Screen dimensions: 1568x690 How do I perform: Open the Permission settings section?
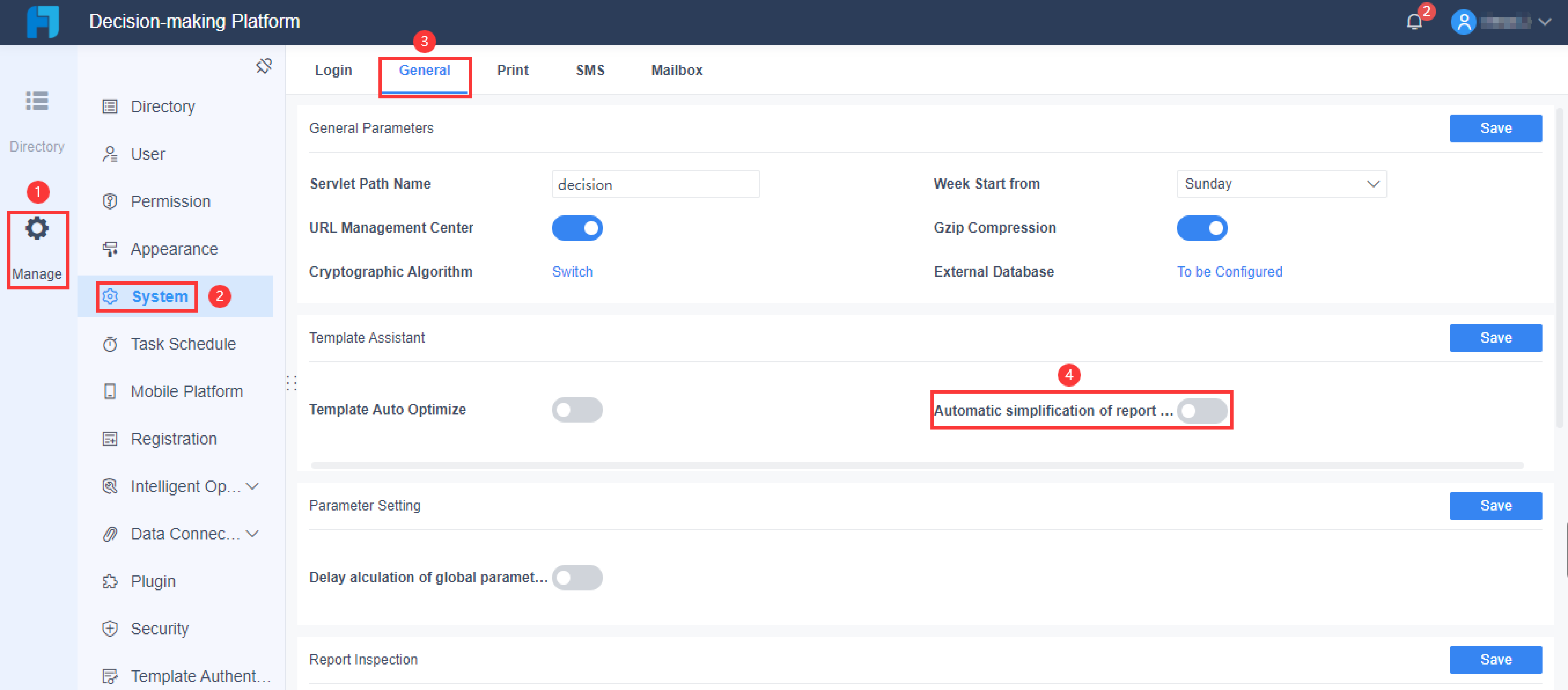click(x=170, y=201)
